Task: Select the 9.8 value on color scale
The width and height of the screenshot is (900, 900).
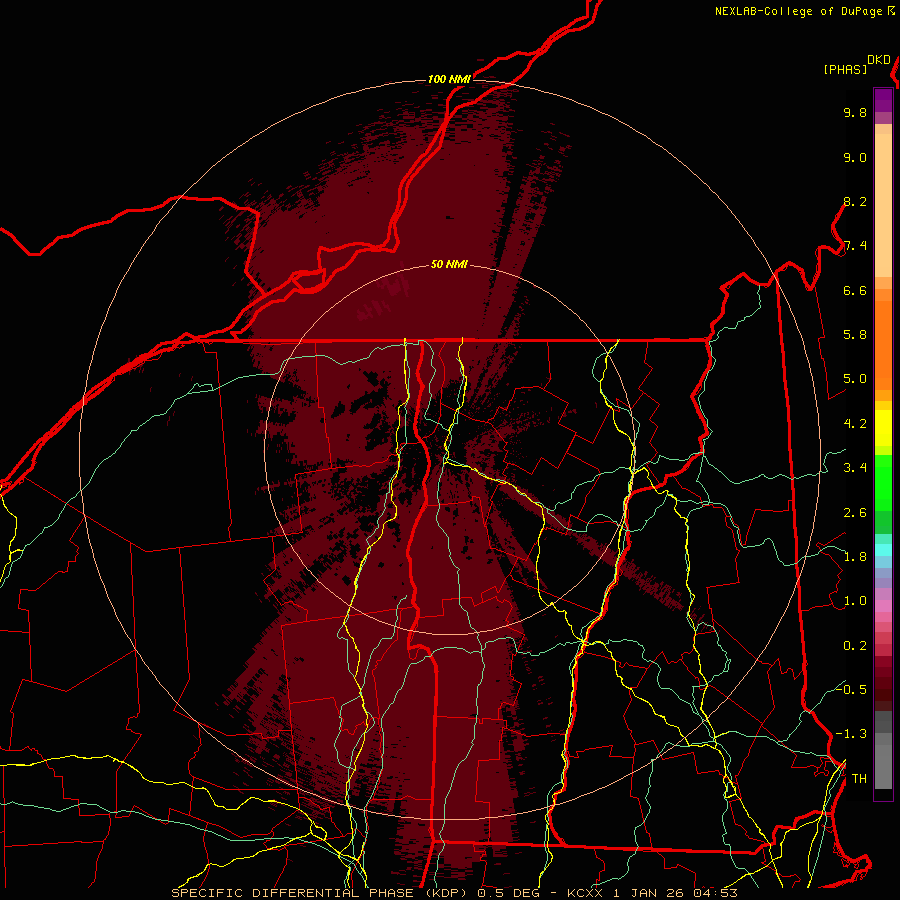Action: [855, 113]
